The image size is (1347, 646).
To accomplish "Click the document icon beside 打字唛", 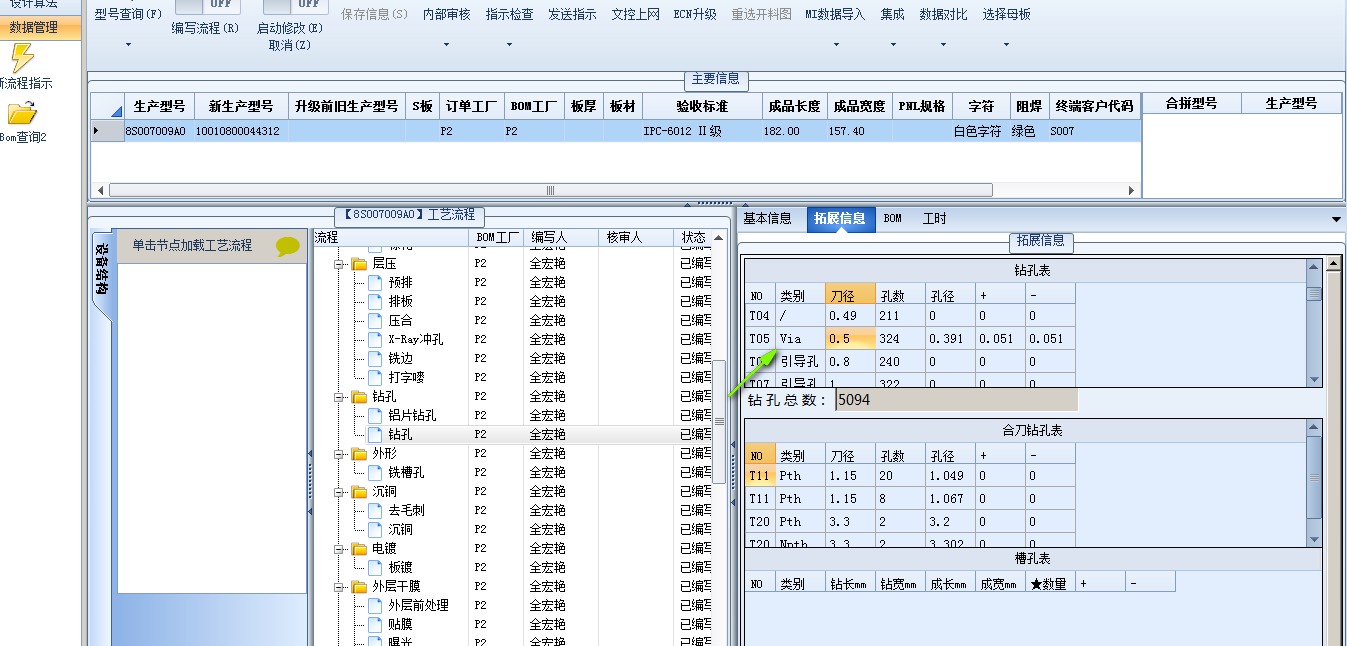I will pyautogui.click(x=375, y=378).
